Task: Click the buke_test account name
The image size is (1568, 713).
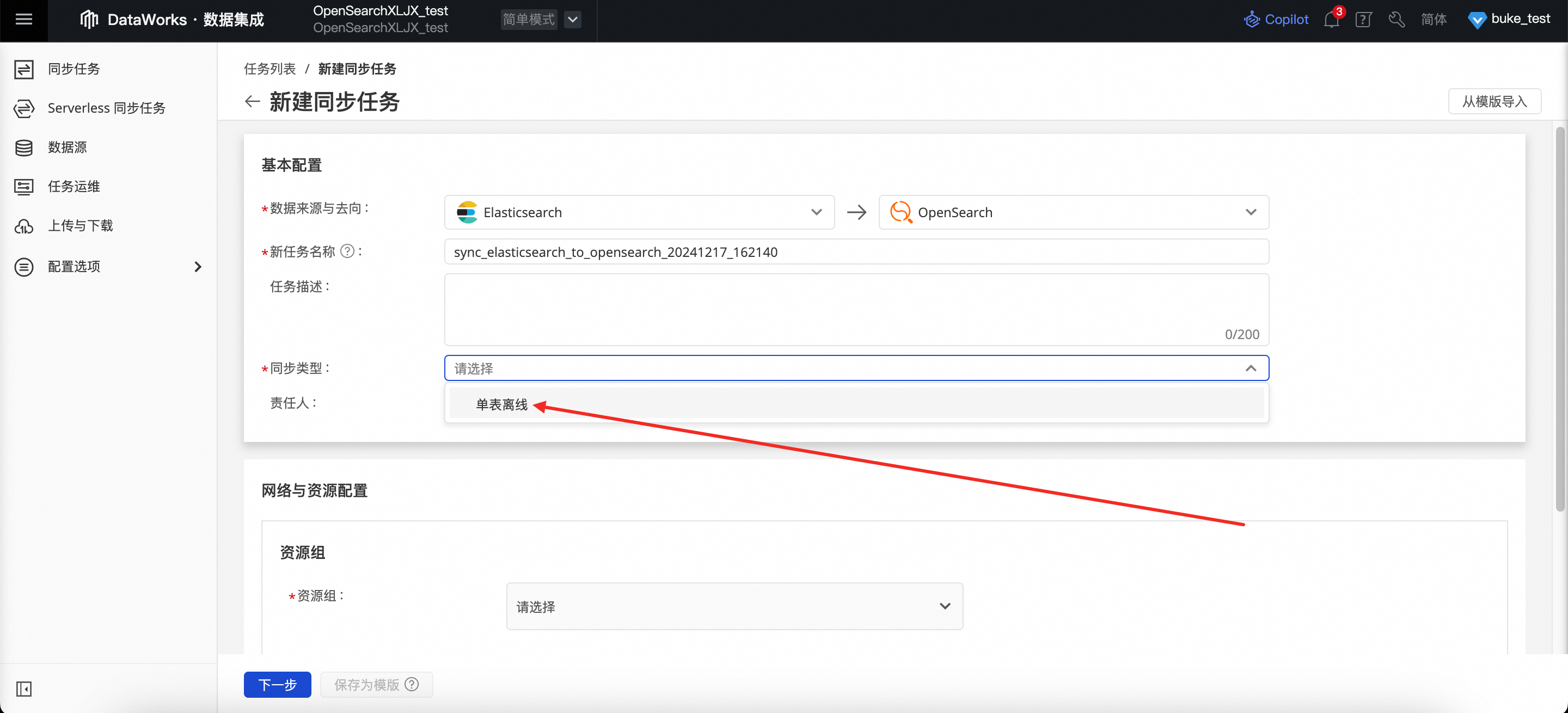Action: [1521, 20]
